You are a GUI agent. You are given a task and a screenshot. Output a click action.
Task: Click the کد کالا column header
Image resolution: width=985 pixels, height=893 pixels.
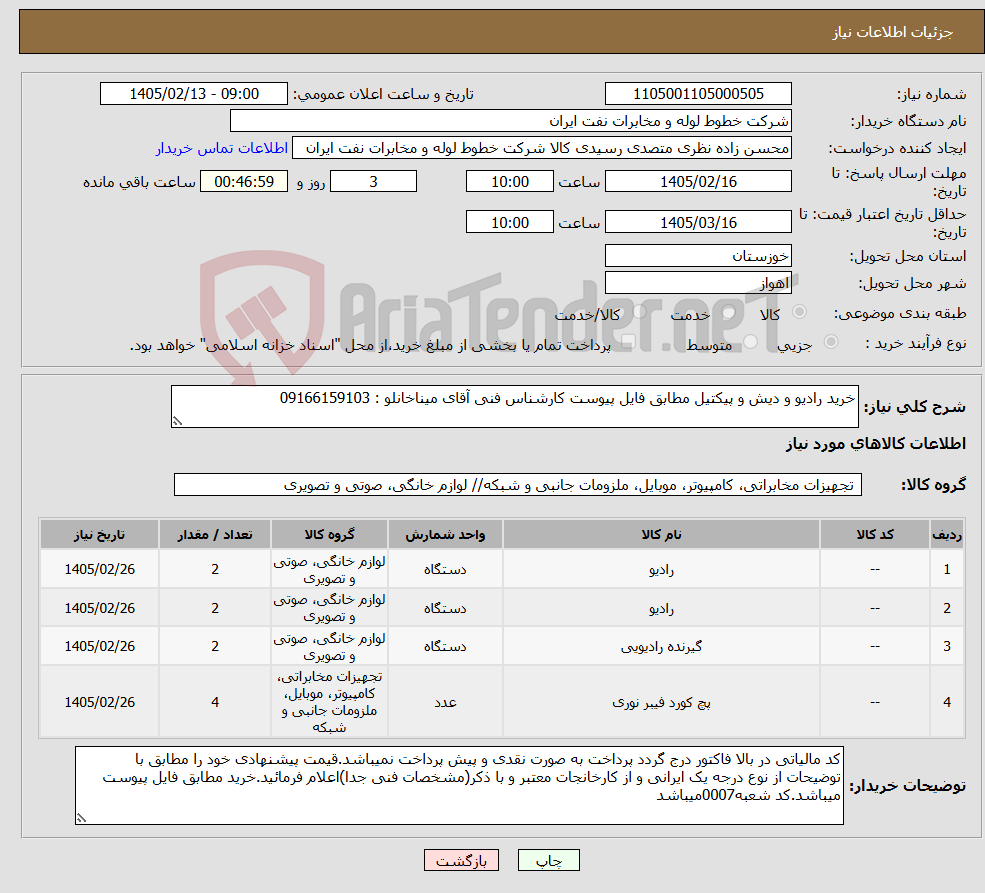(875, 534)
